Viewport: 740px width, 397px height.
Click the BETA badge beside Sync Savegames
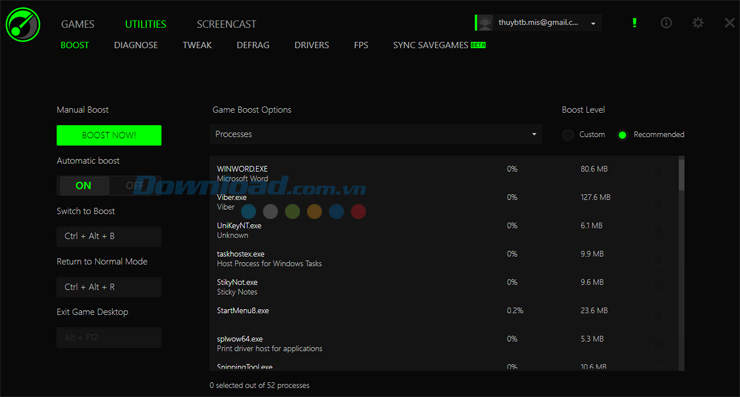point(478,45)
